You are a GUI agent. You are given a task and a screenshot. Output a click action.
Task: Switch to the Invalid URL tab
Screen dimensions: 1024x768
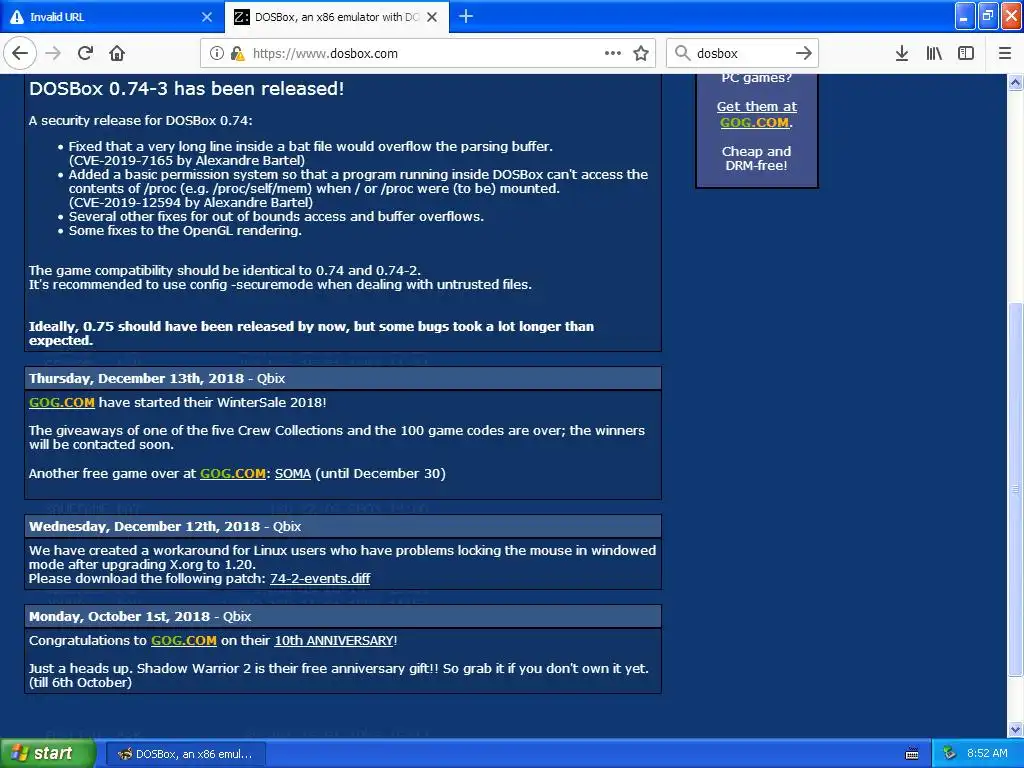(111, 17)
